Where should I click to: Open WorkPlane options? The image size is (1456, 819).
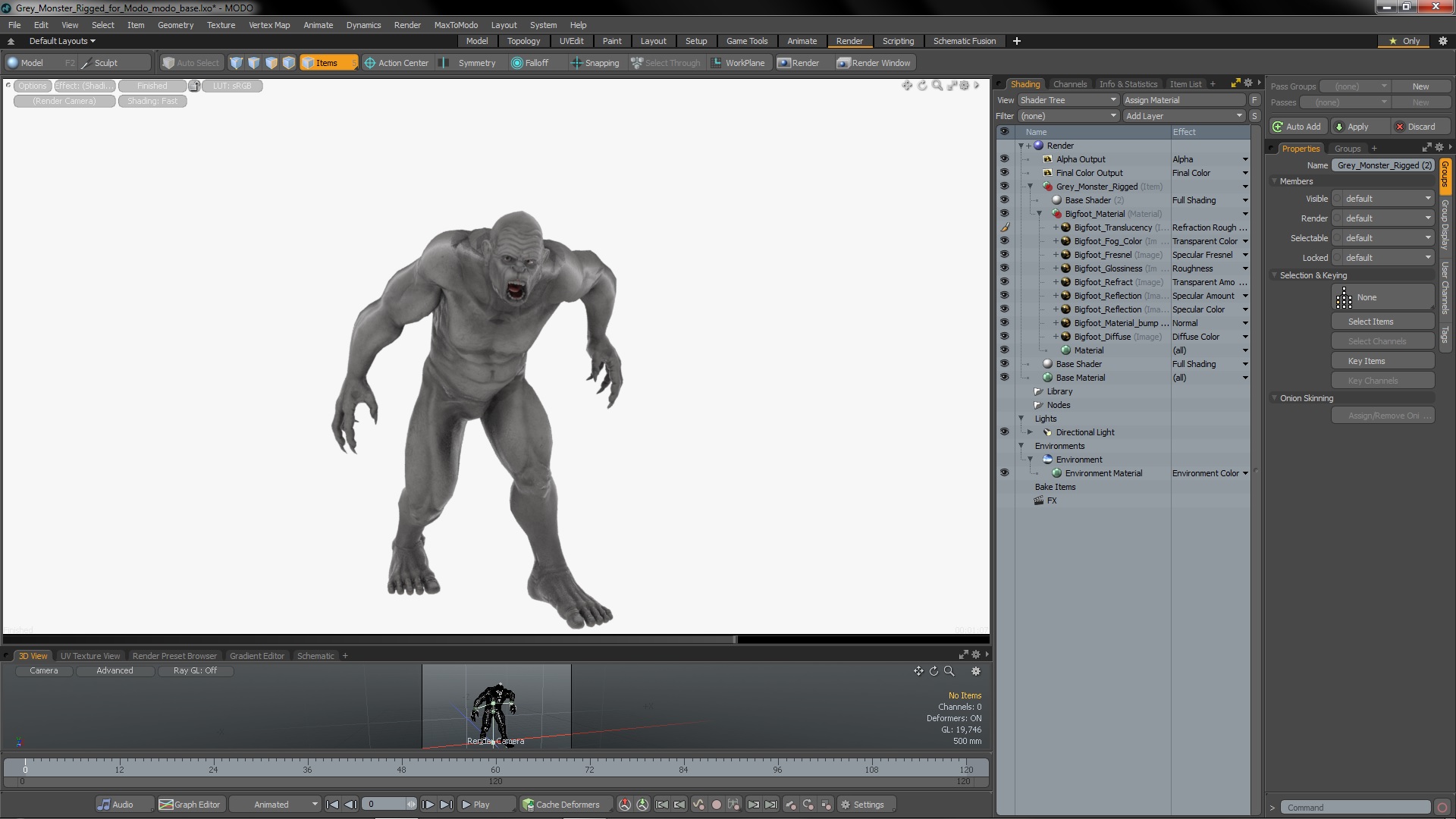739,63
